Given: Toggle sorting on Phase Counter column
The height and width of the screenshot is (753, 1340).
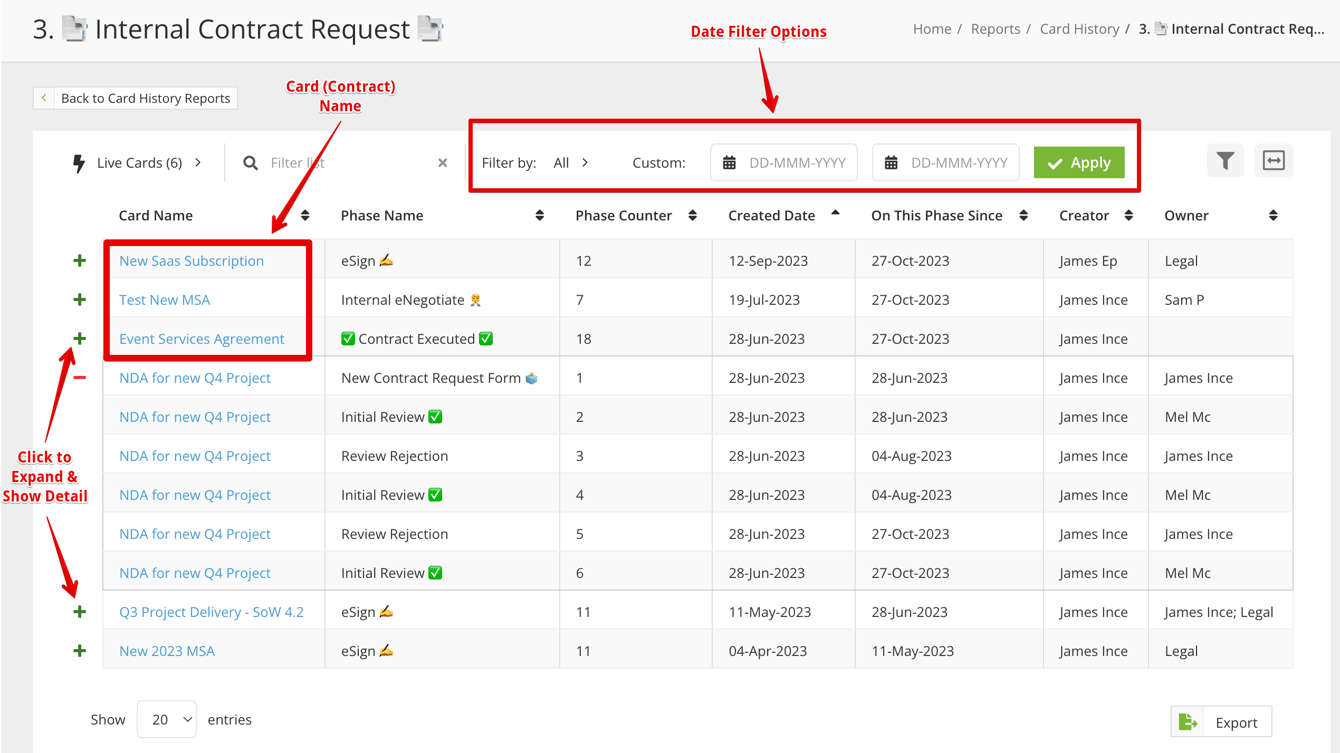Looking at the screenshot, I should 693,215.
